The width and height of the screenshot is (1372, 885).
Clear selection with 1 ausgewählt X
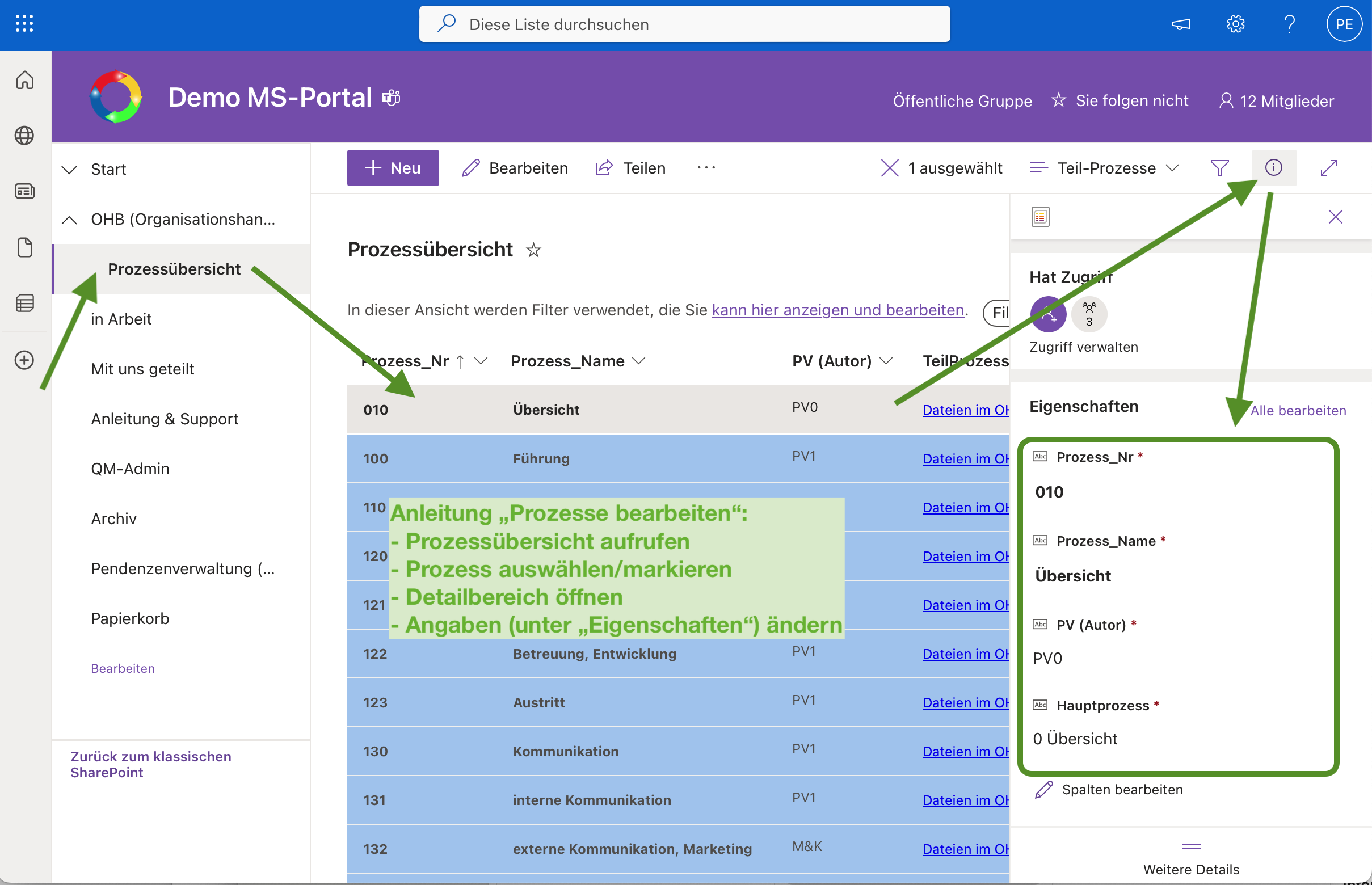click(889, 168)
